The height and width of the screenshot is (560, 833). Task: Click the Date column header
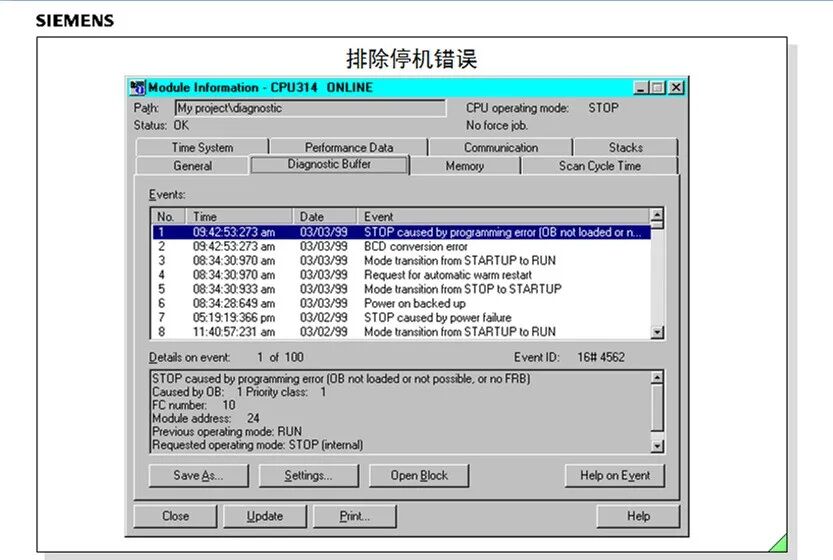pos(325,216)
